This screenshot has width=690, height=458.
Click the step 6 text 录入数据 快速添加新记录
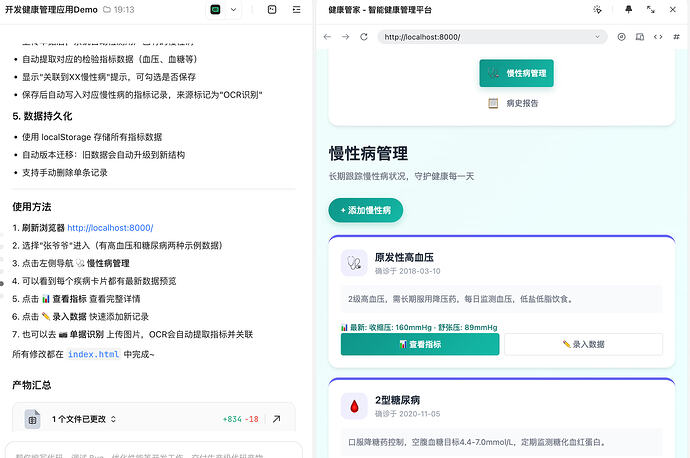coord(81,317)
